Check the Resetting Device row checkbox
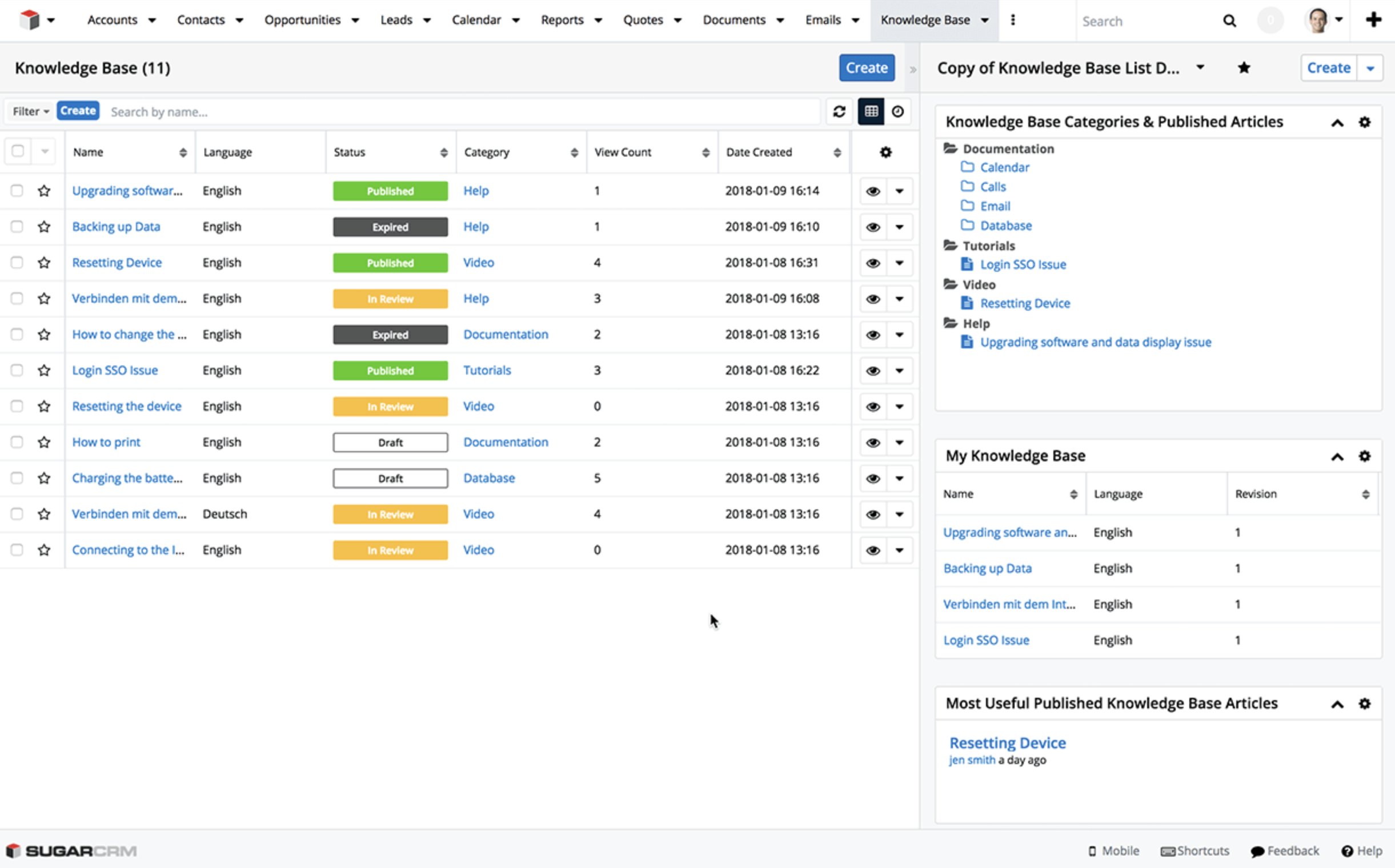This screenshot has height=868, width=1395. (17, 262)
